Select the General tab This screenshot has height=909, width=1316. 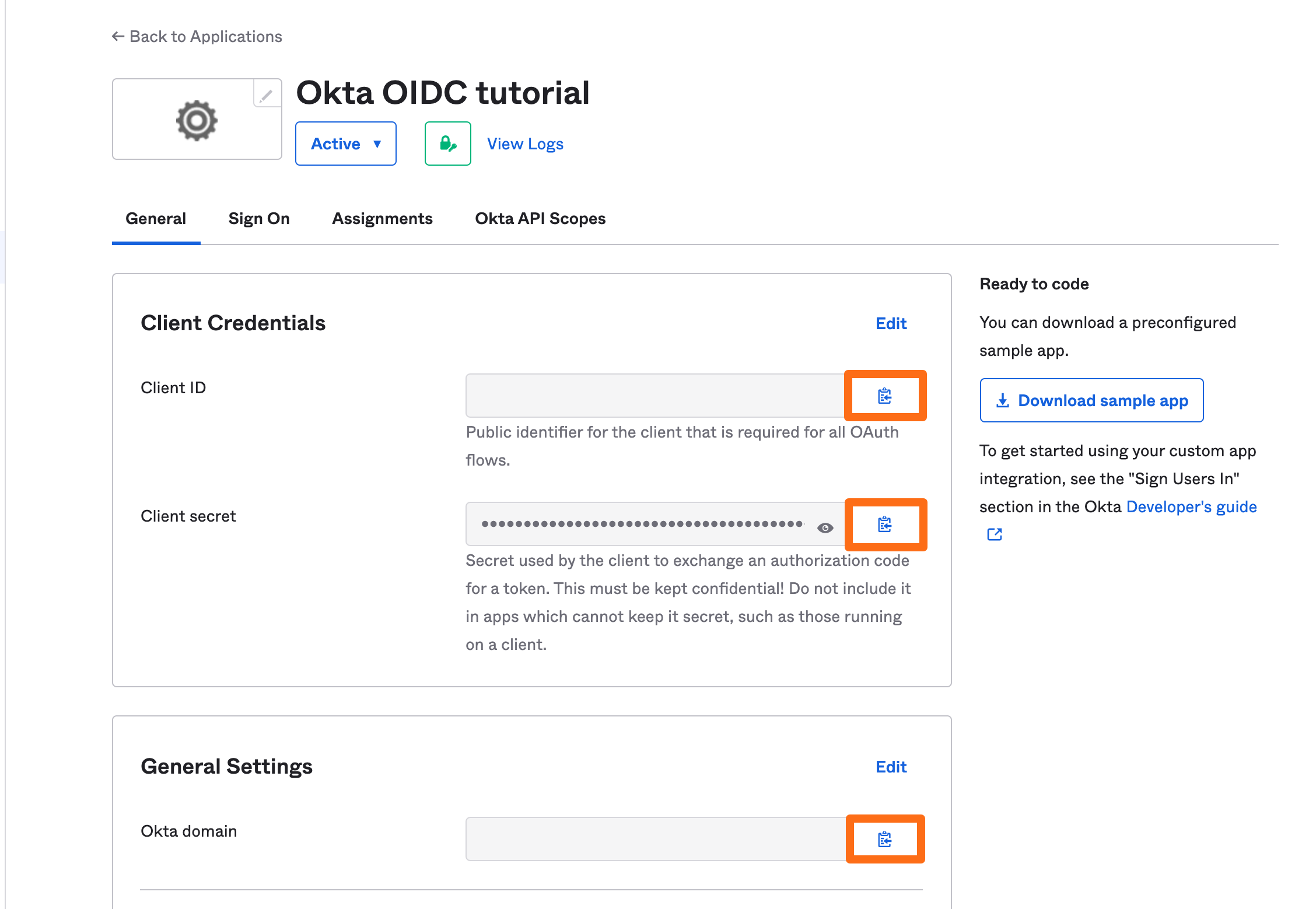click(x=156, y=219)
